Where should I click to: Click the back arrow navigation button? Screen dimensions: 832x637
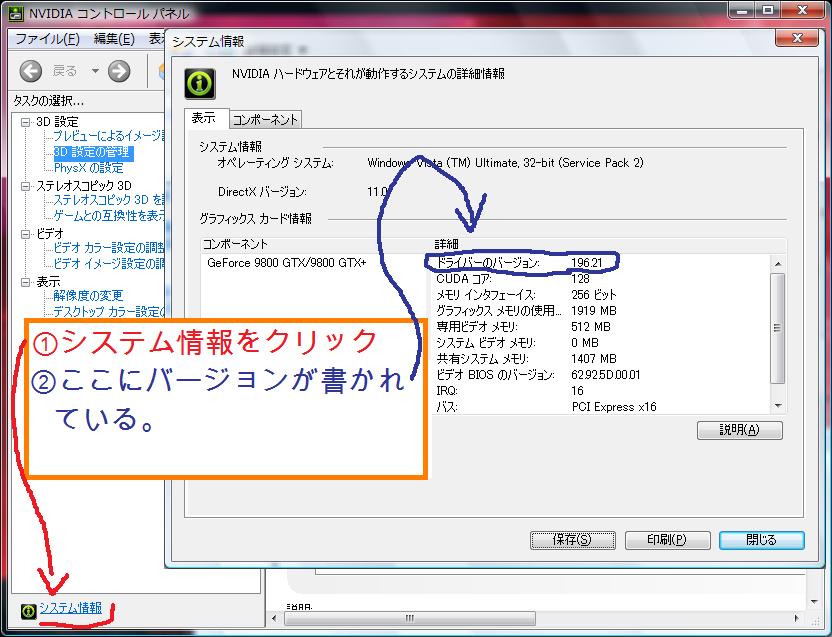pyautogui.click(x=31, y=71)
